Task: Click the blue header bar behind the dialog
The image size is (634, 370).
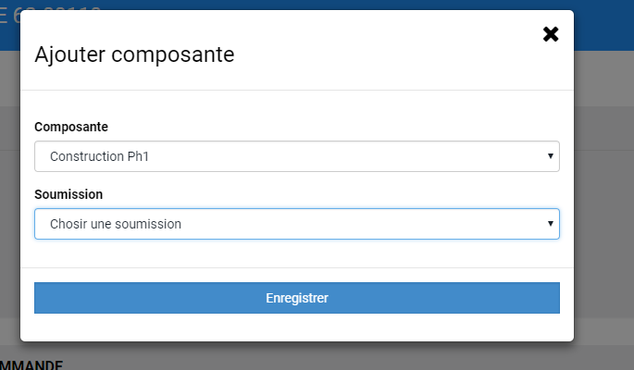Action: [604, 25]
